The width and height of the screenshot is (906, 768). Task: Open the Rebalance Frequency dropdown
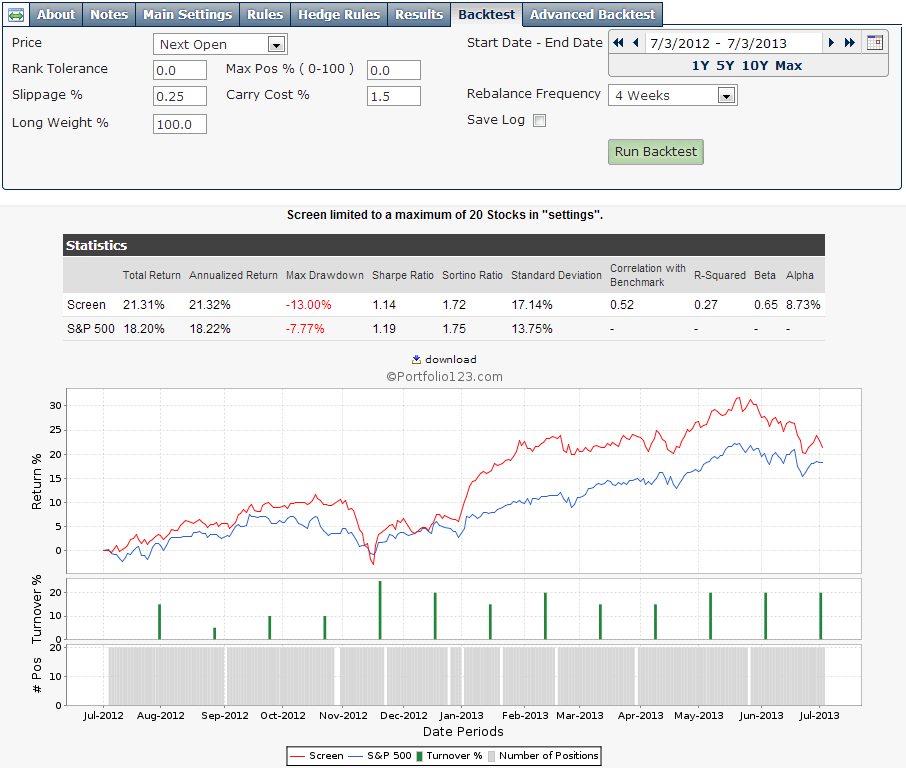pos(670,95)
